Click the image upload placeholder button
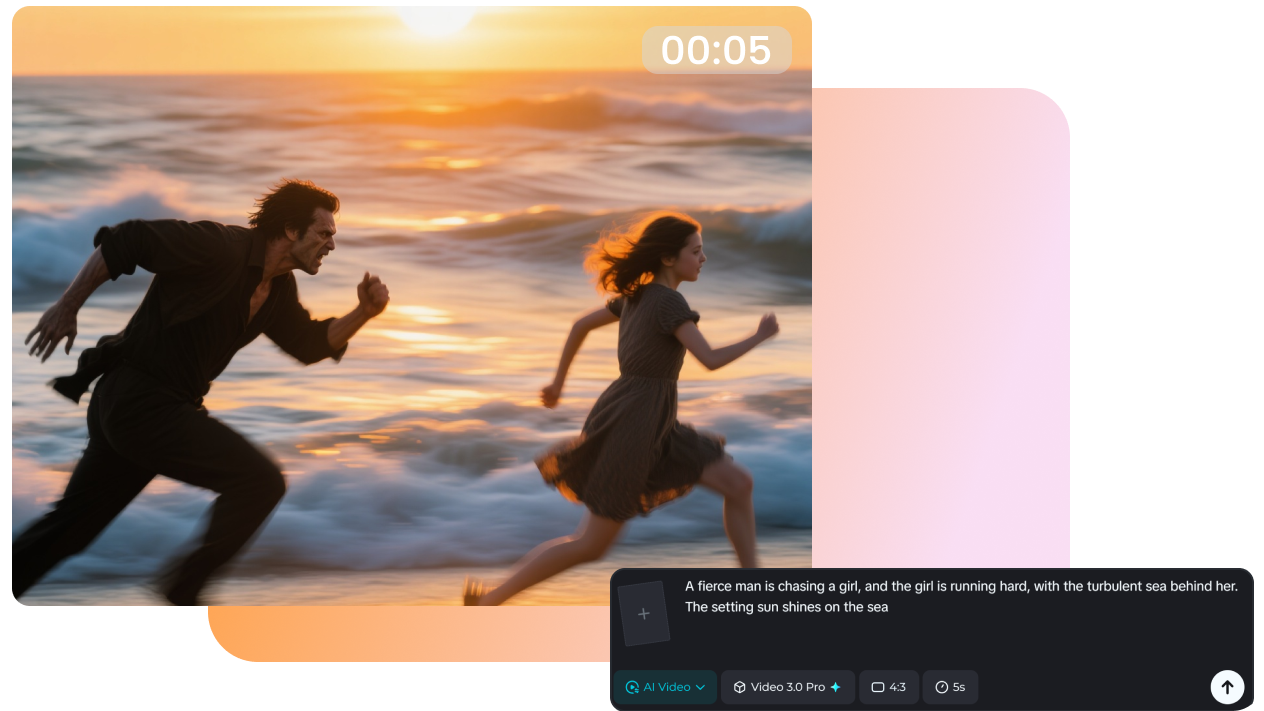1264x711 pixels. (x=644, y=612)
